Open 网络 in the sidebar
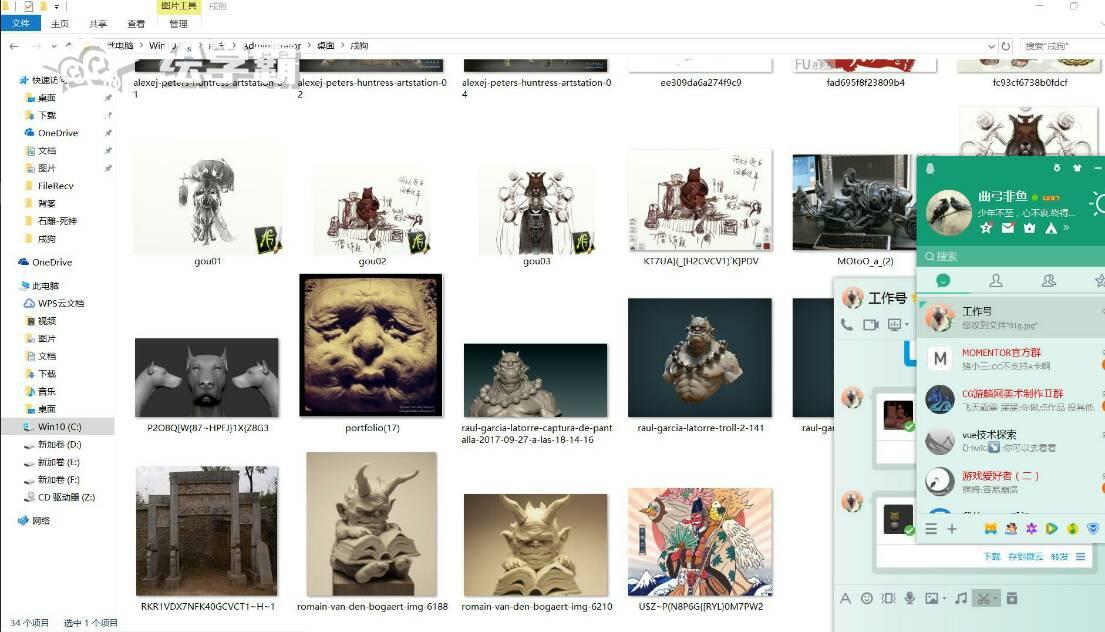 coord(41,521)
